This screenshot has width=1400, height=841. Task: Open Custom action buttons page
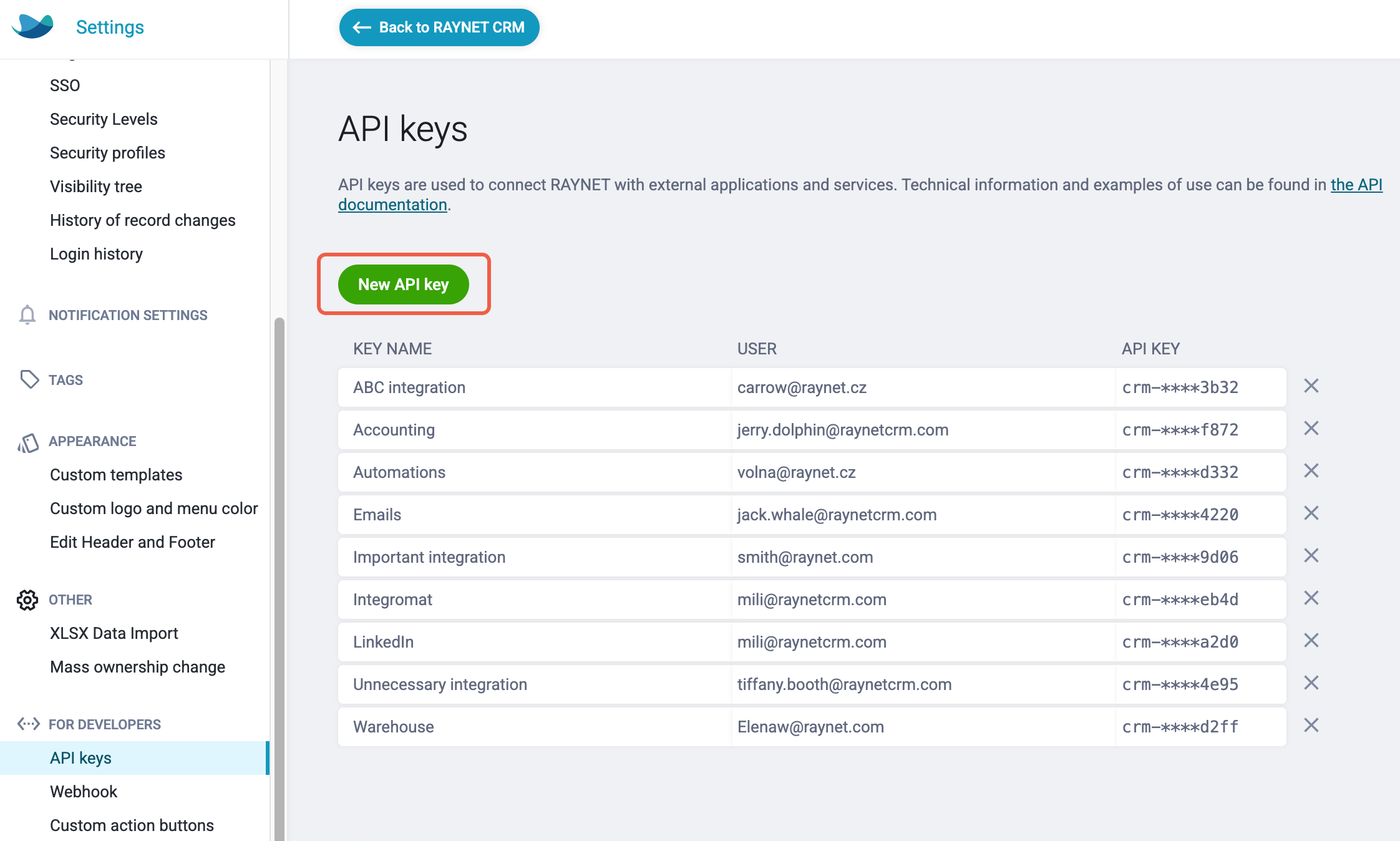[x=132, y=825]
